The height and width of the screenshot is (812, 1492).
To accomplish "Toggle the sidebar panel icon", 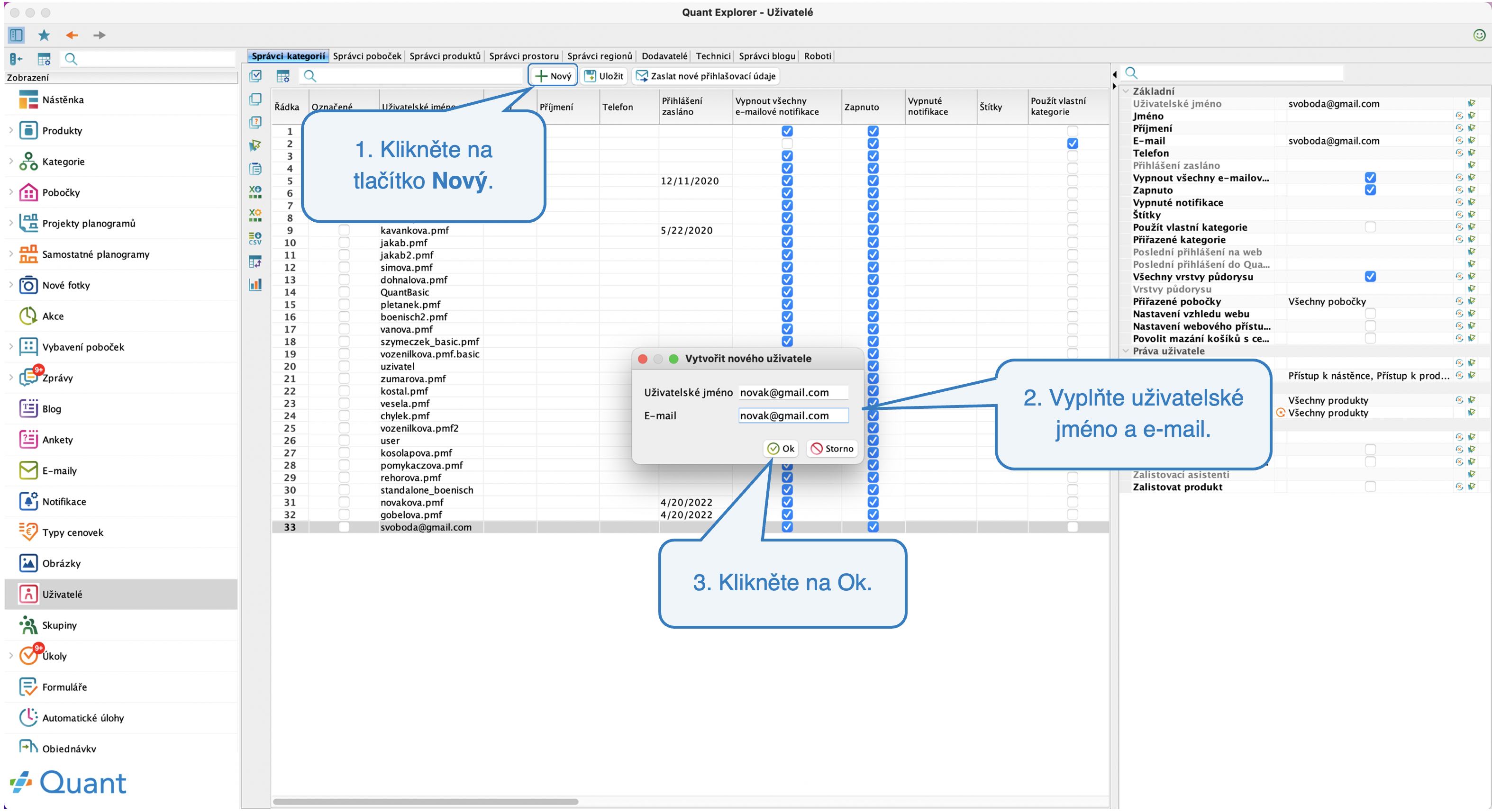I will pyautogui.click(x=16, y=36).
